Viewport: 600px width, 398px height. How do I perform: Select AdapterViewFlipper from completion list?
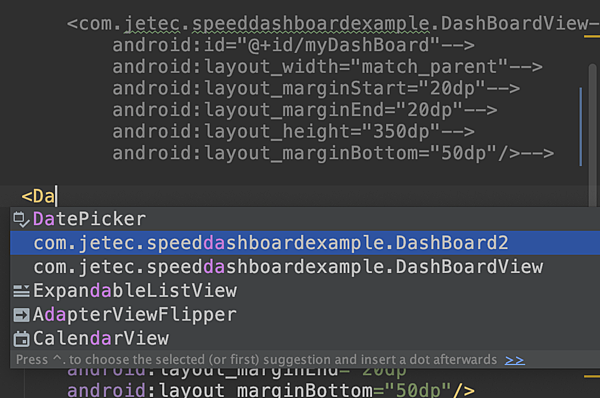click(305, 315)
